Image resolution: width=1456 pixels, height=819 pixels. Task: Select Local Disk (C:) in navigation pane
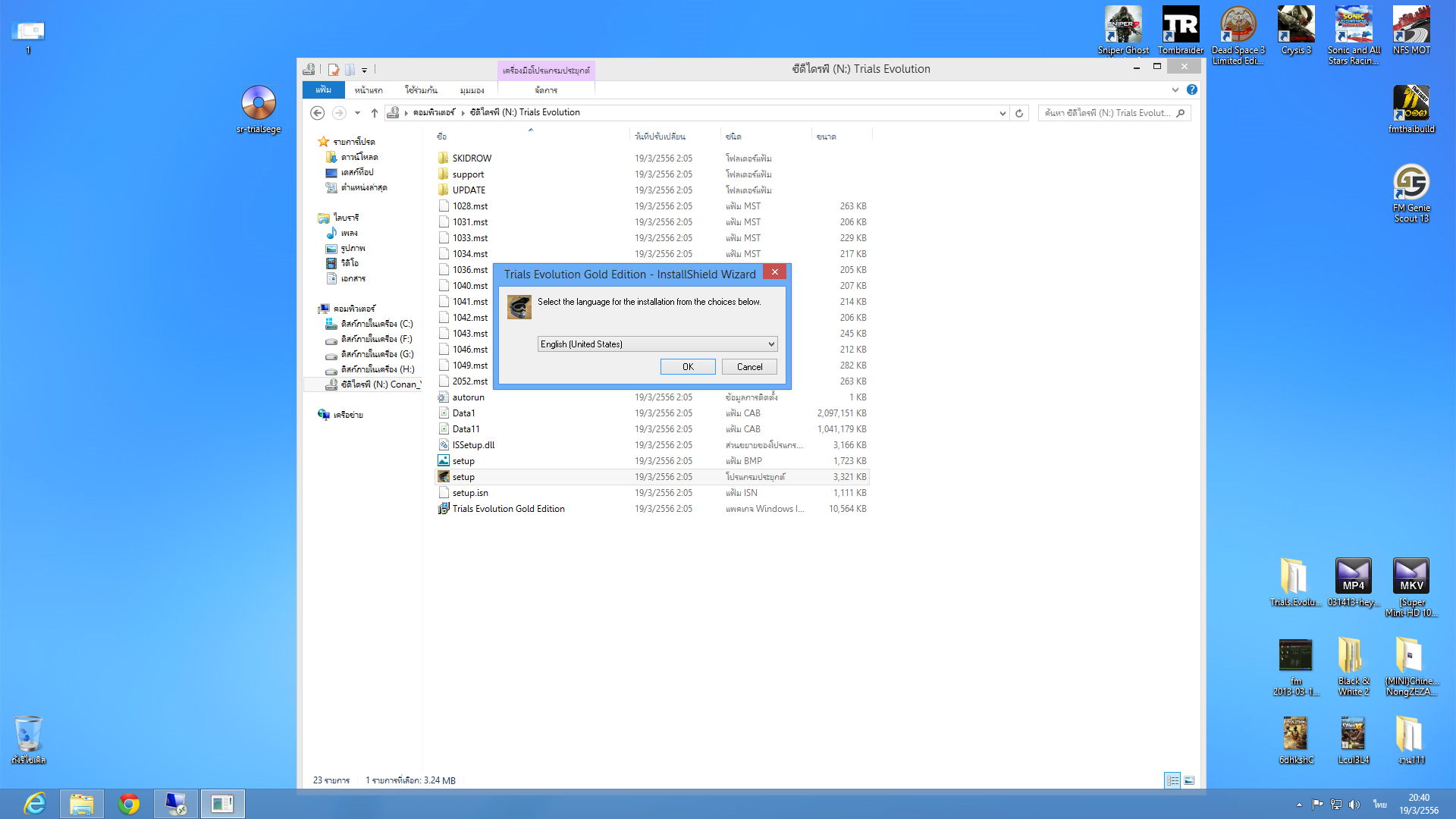pyautogui.click(x=376, y=324)
